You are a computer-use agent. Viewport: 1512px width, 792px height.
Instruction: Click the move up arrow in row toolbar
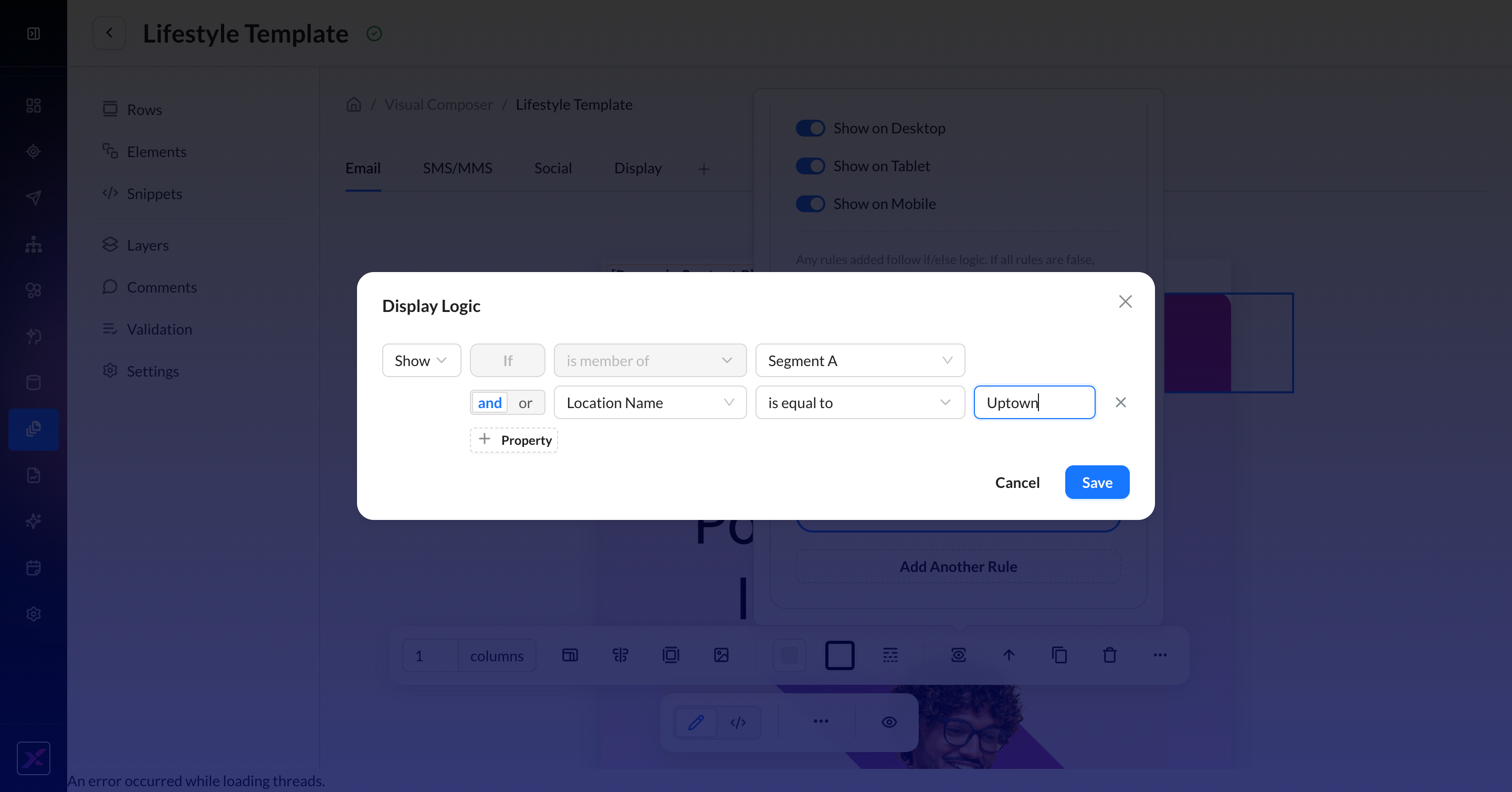coord(1009,655)
